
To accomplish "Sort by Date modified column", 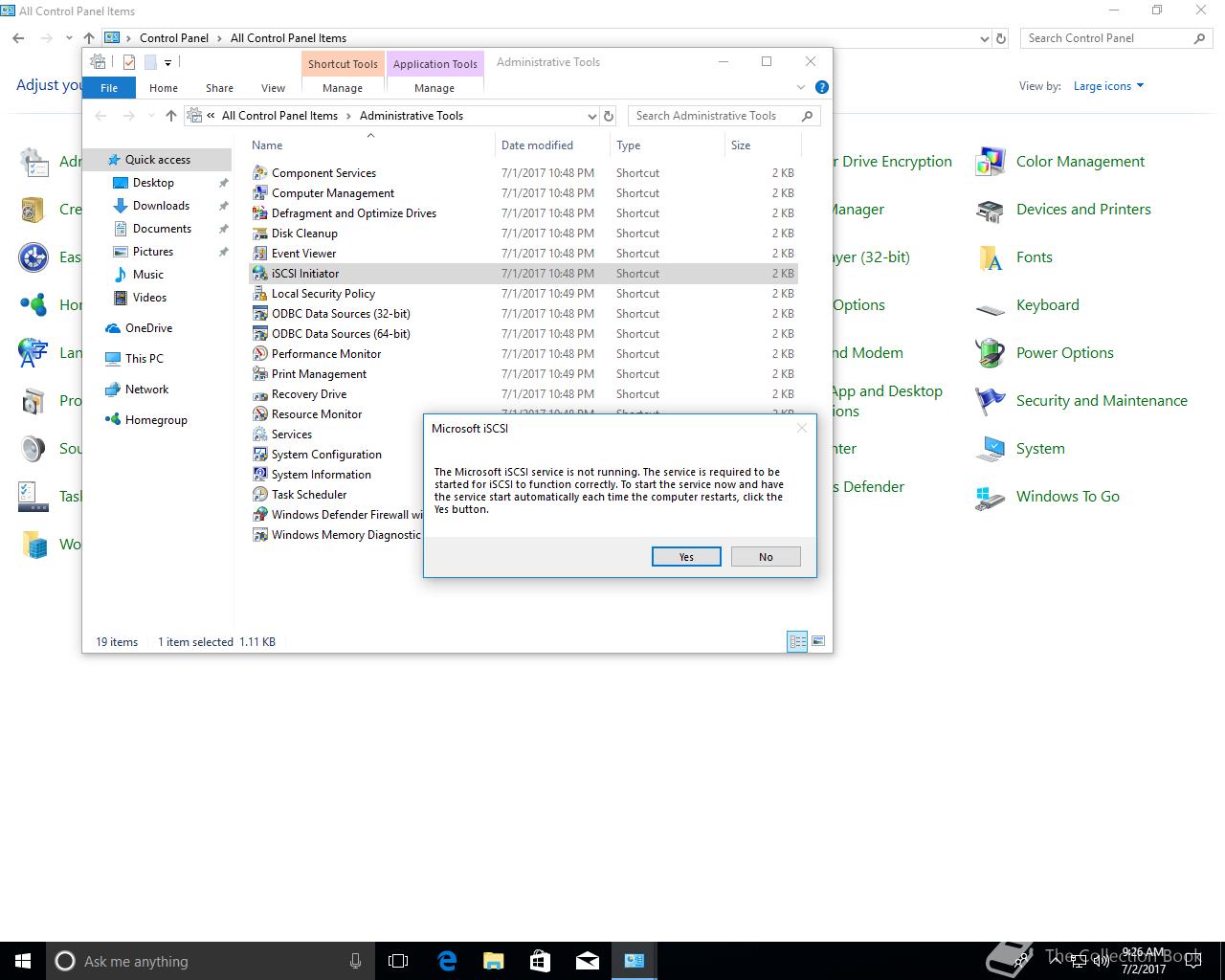I will 552,145.
